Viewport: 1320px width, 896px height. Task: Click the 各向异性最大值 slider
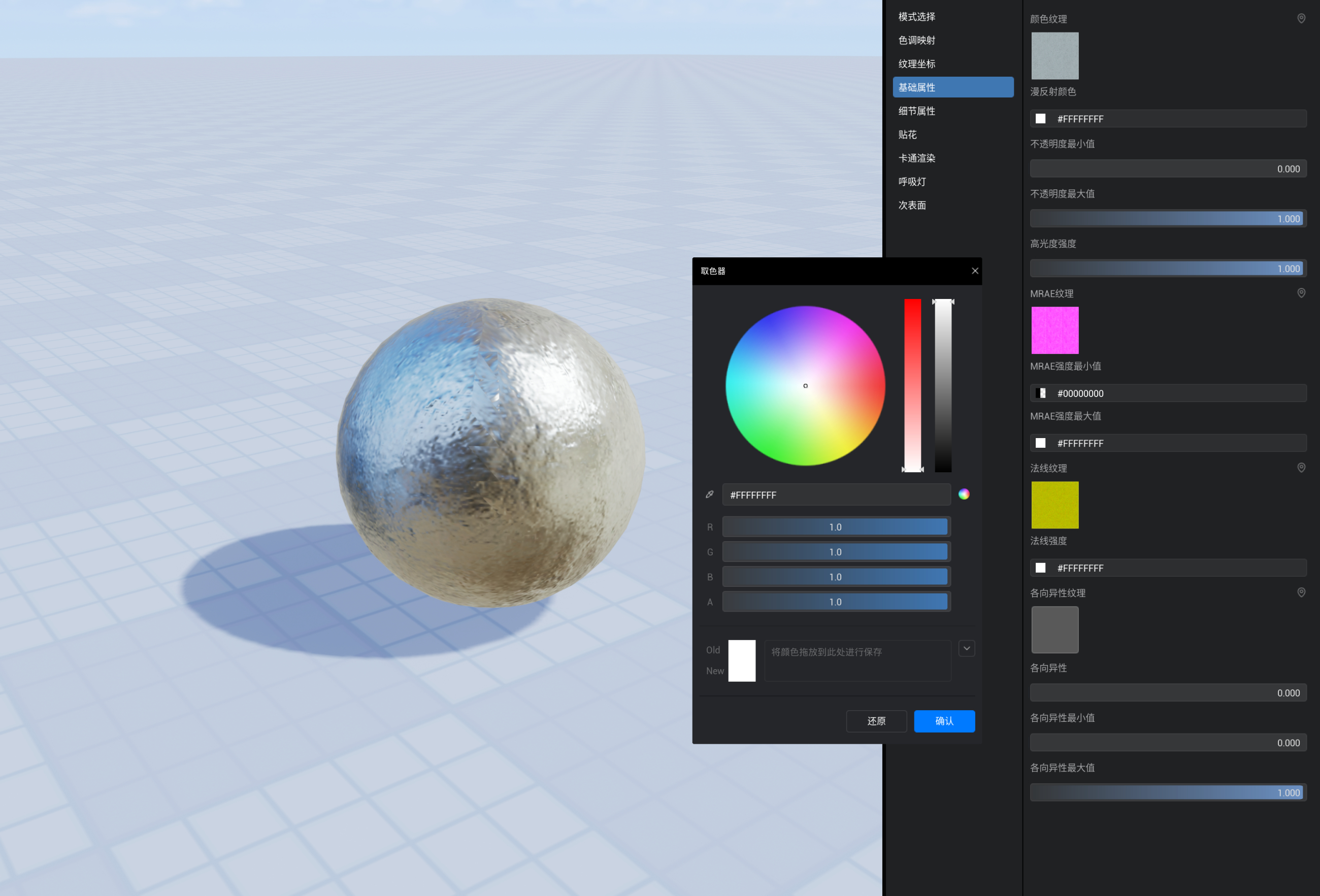(x=1168, y=792)
